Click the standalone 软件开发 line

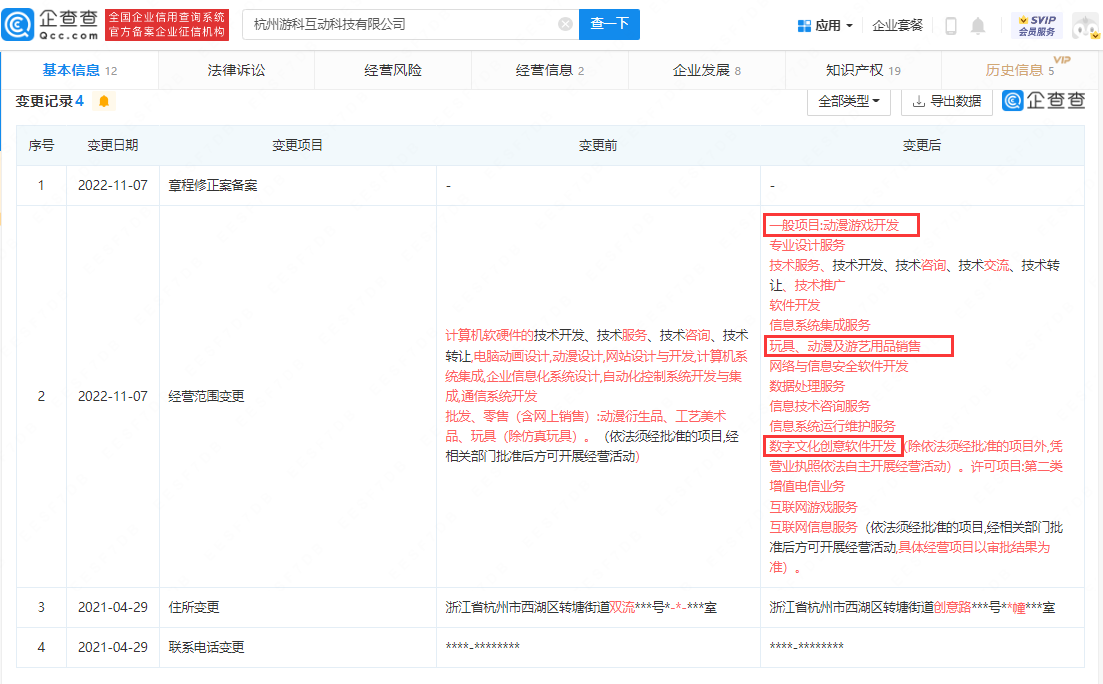tap(794, 305)
